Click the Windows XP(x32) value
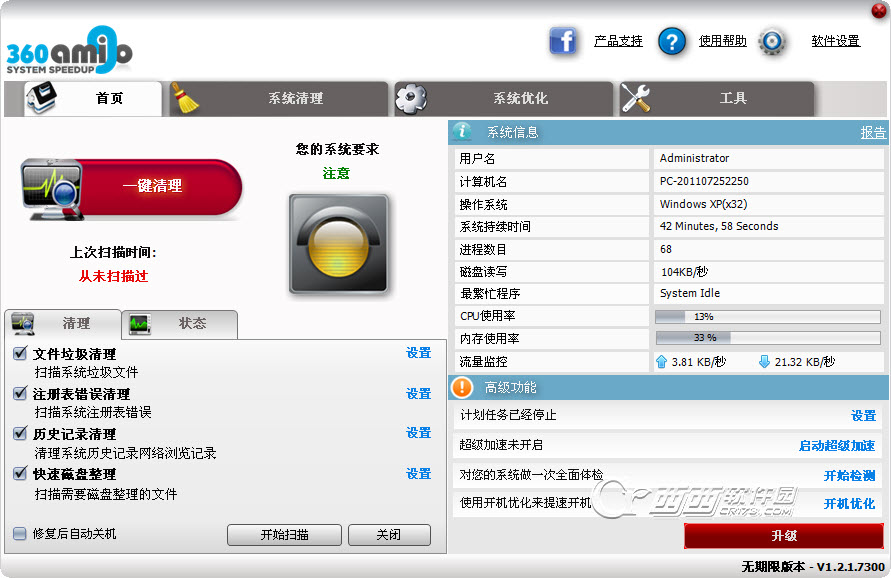 pyautogui.click(x=703, y=203)
